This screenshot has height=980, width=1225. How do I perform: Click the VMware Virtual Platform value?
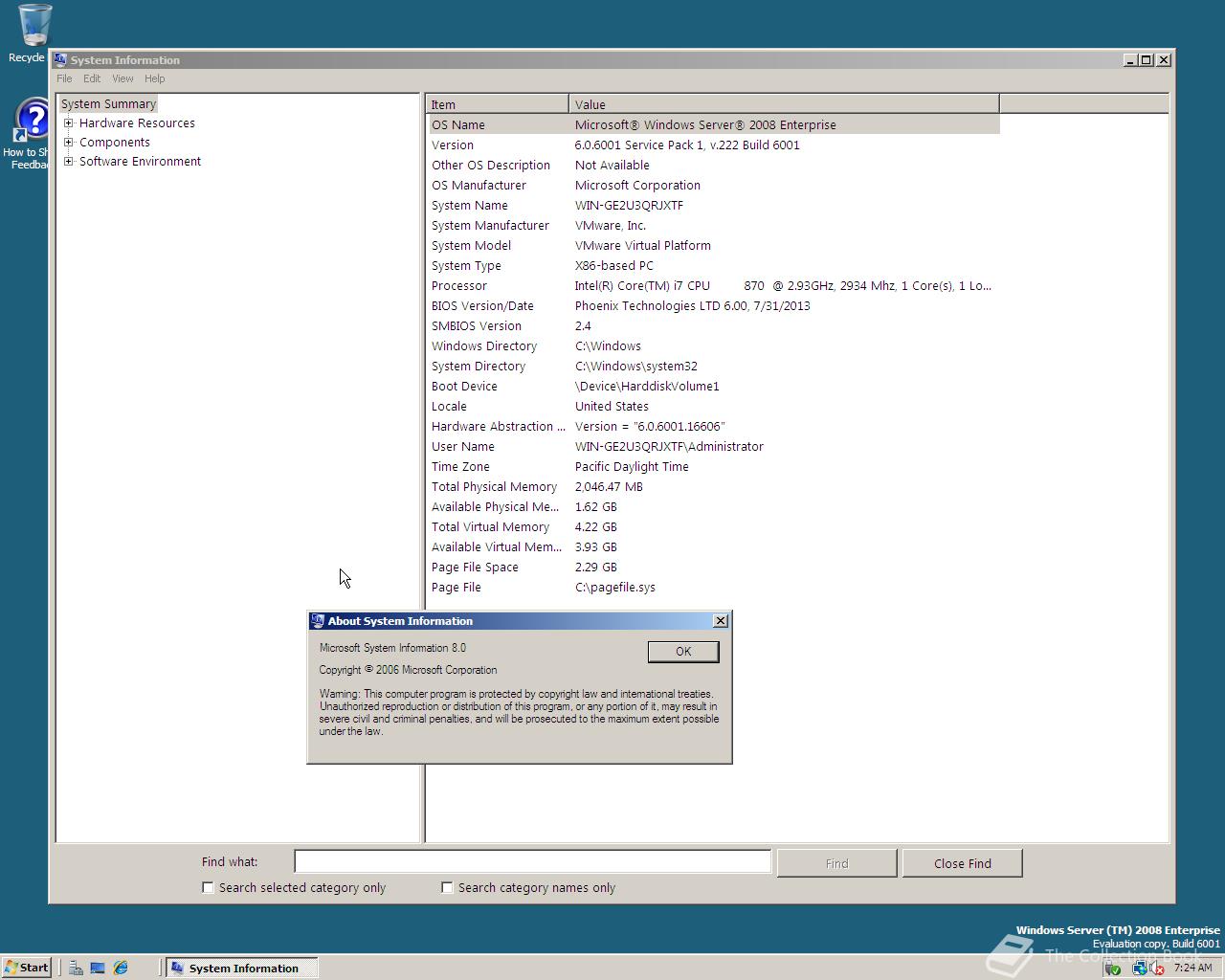642,245
